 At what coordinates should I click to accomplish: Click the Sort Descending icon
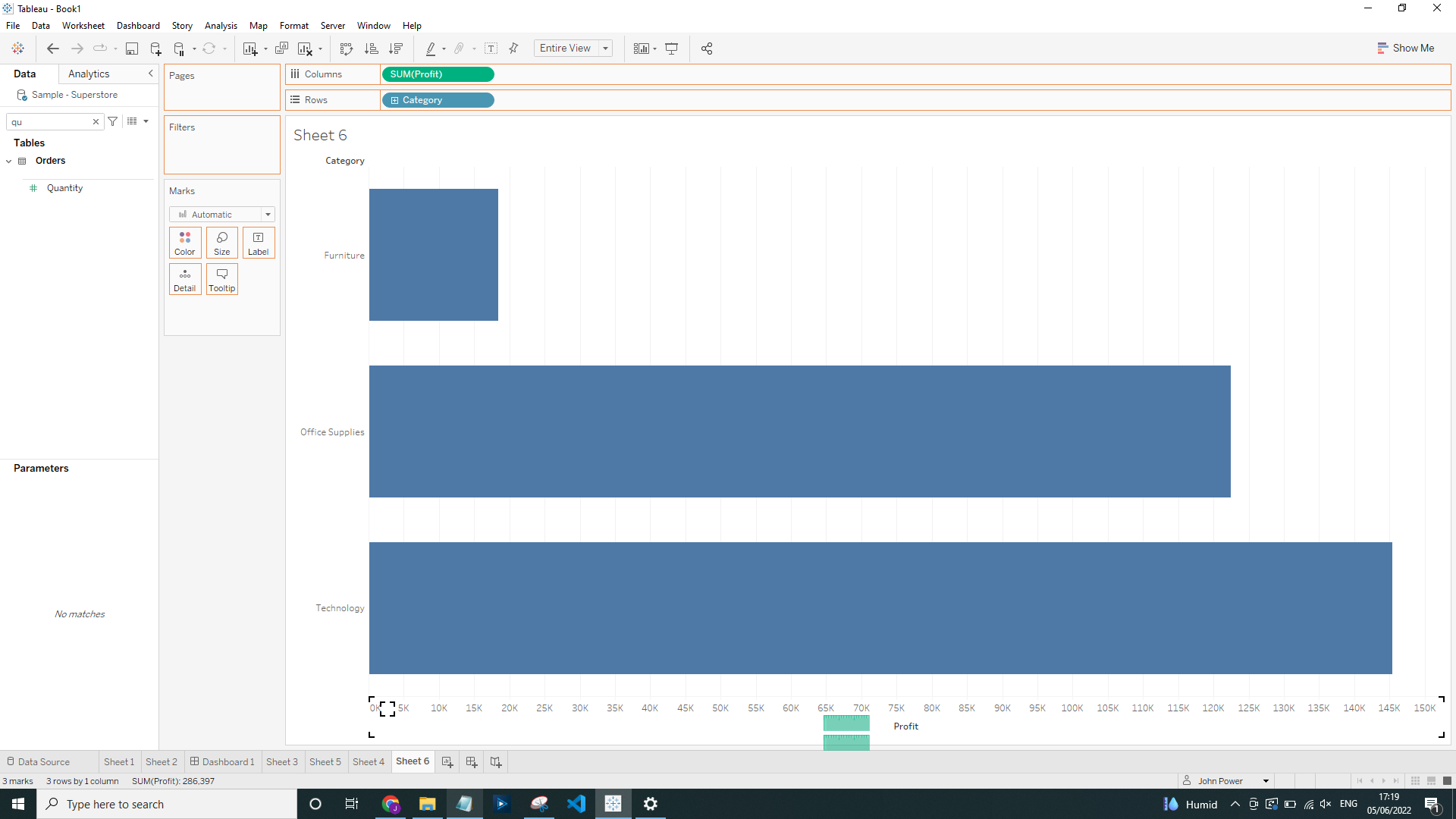click(395, 49)
